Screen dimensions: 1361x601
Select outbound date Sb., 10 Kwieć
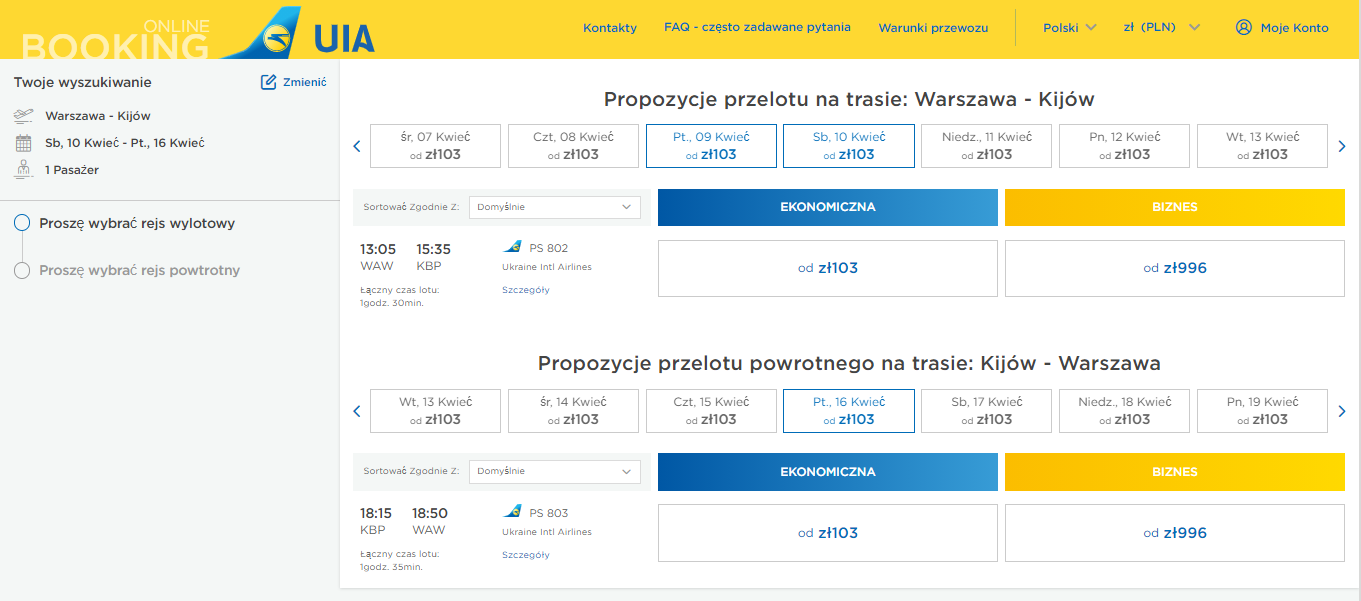pos(849,146)
